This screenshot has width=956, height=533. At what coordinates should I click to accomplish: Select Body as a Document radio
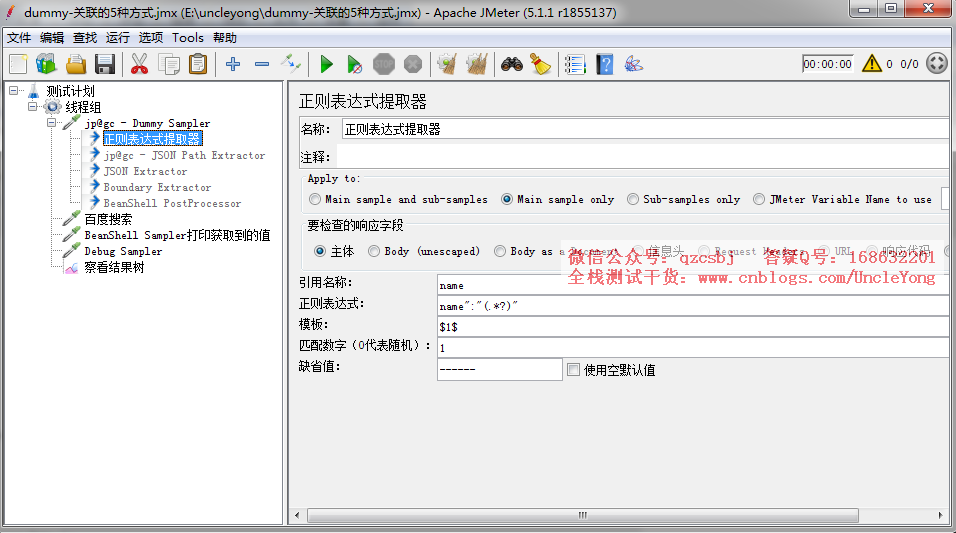tap(500, 251)
